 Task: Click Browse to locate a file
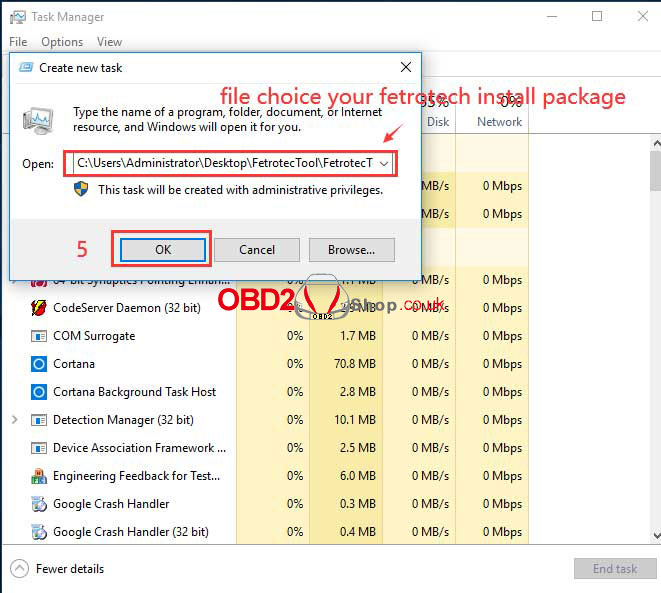(351, 249)
